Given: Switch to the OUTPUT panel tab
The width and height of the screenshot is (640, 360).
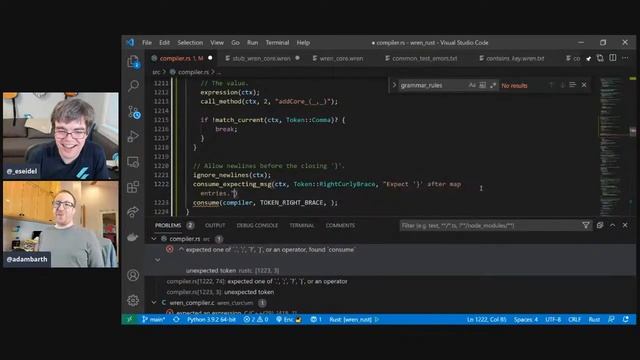Looking at the screenshot, I should (x=215, y=225).
